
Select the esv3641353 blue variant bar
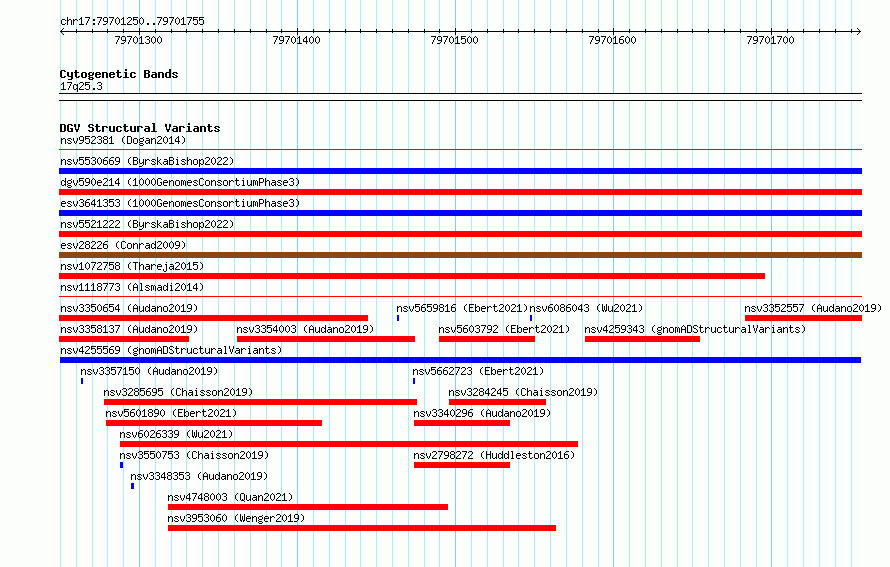460,213
